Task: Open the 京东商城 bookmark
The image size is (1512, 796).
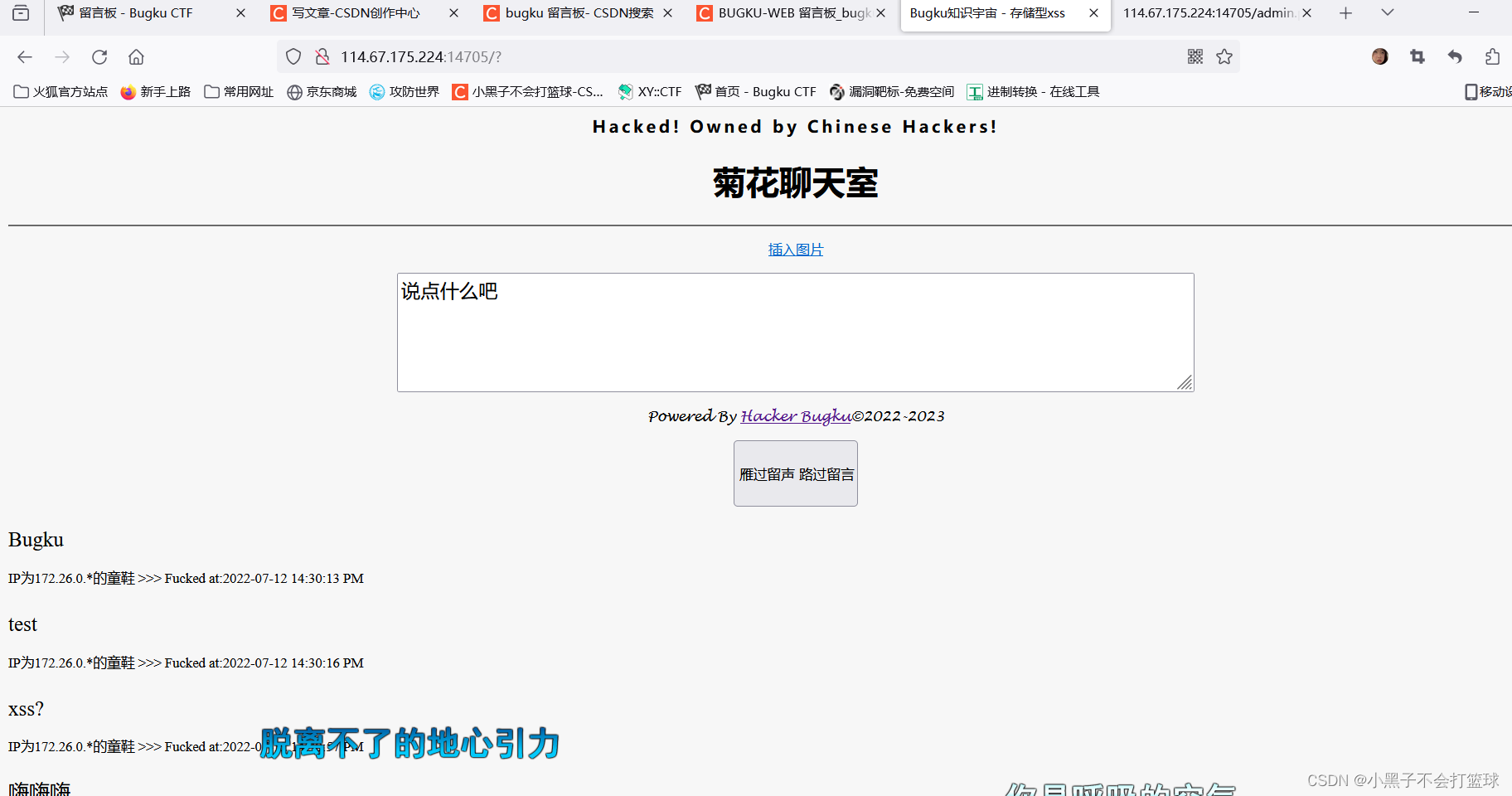Action: (322, 92)
